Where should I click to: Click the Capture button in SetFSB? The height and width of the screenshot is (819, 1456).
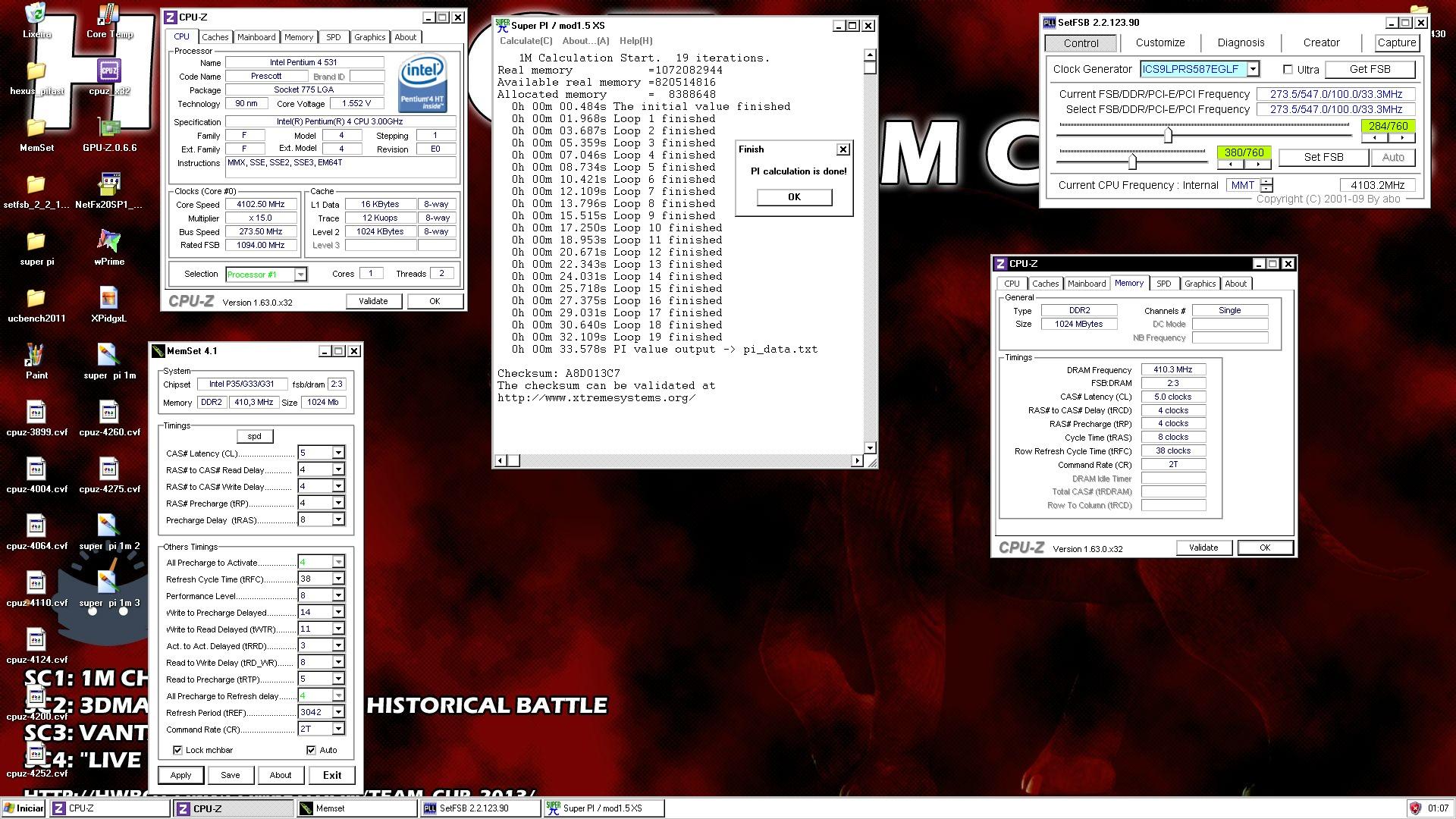[1396, 42]
